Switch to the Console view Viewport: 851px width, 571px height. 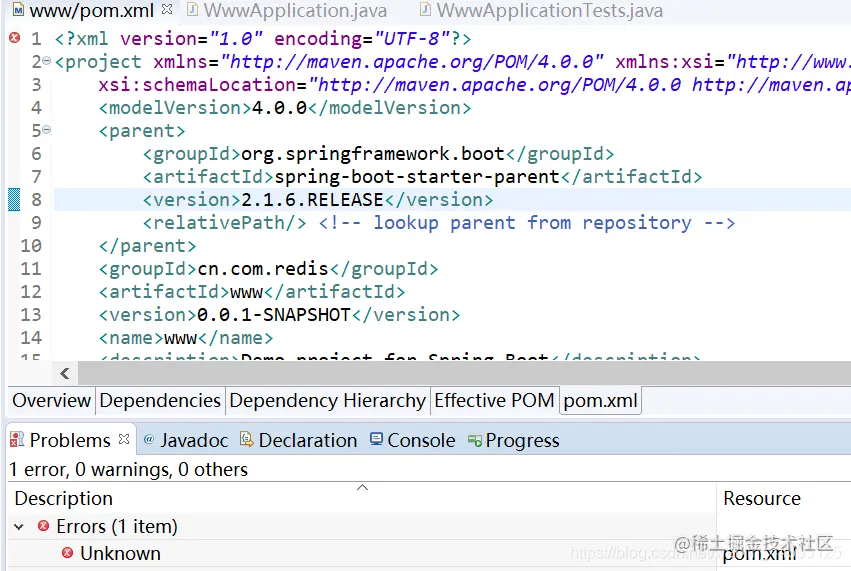(x=412, y=440)
